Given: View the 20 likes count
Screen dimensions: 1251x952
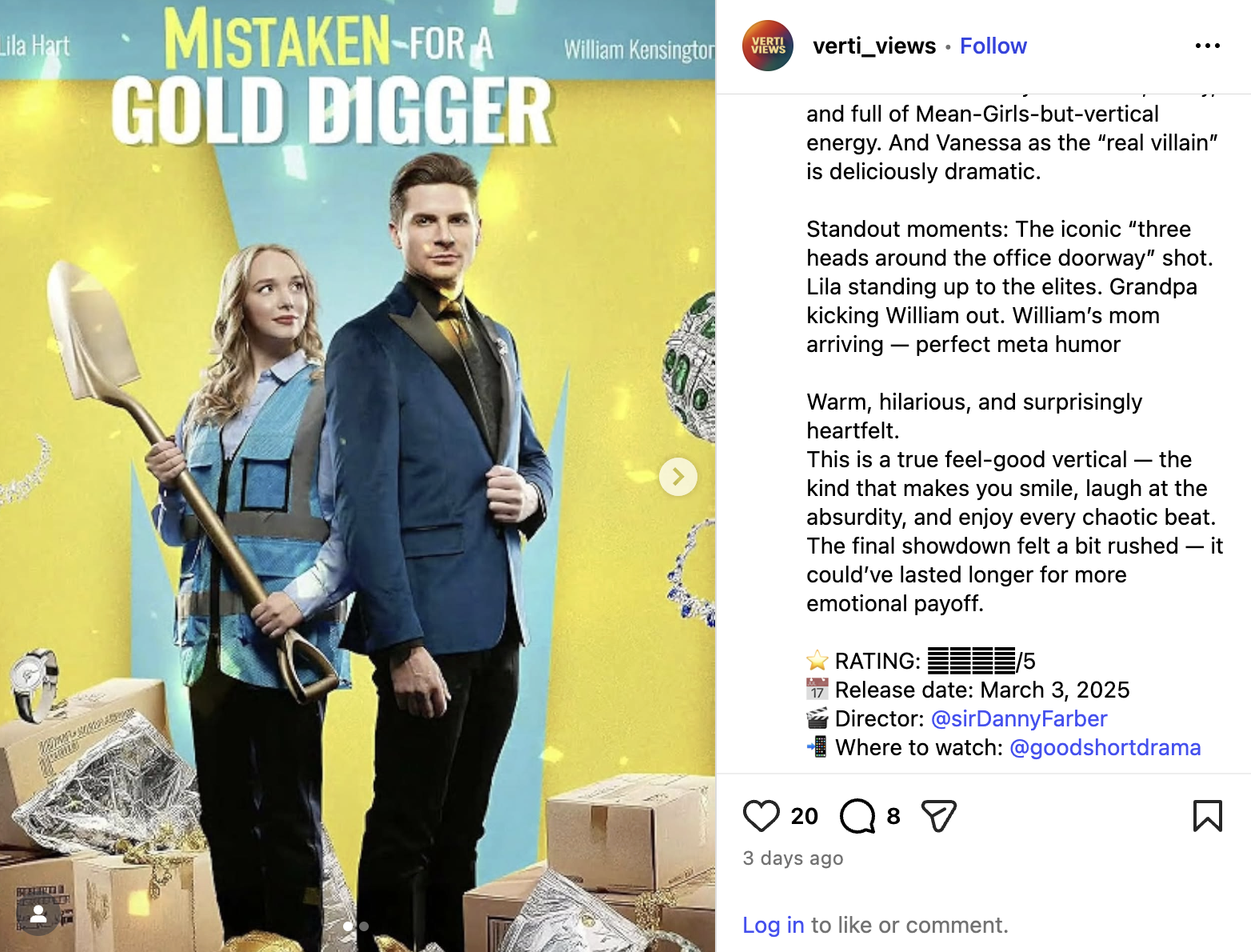Looking at the screenshot, I should pos(804,816).
